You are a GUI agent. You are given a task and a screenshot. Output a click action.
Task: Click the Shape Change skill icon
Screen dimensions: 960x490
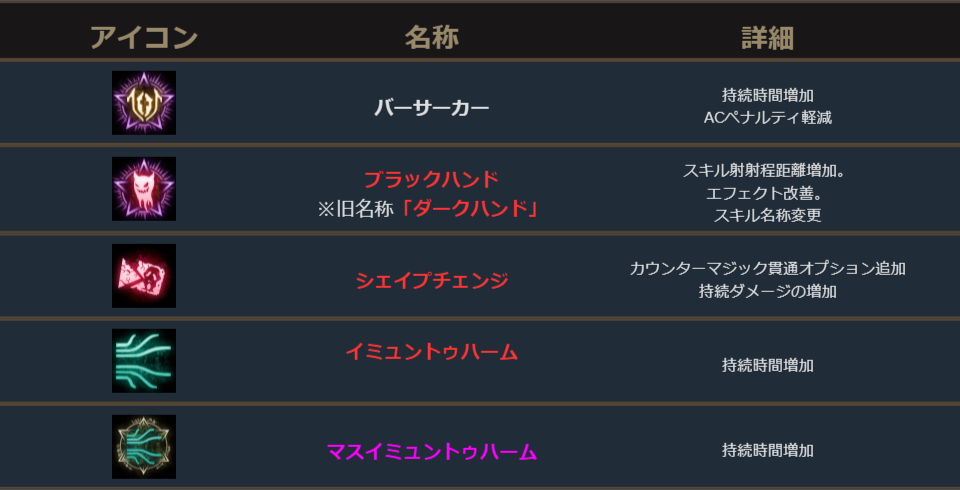tap(144, 275)
